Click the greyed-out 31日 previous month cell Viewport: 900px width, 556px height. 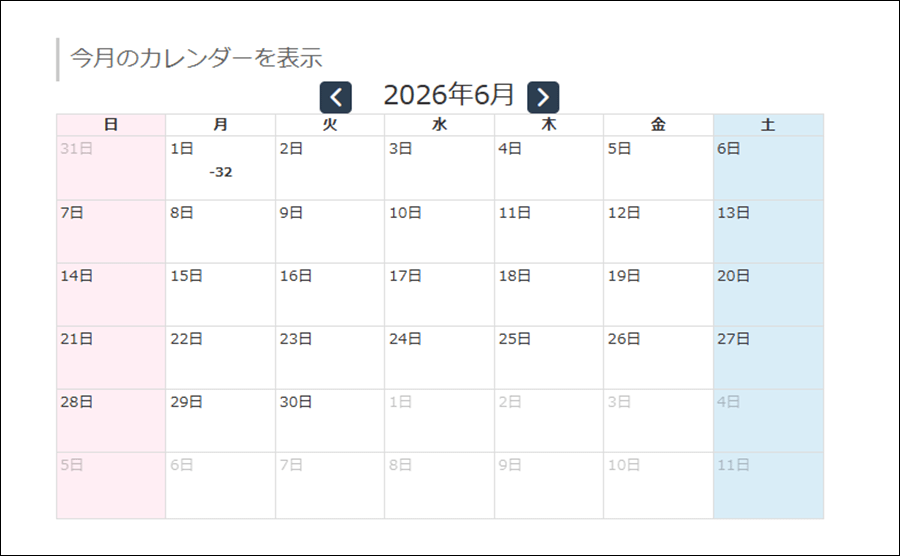pos(111,168)
